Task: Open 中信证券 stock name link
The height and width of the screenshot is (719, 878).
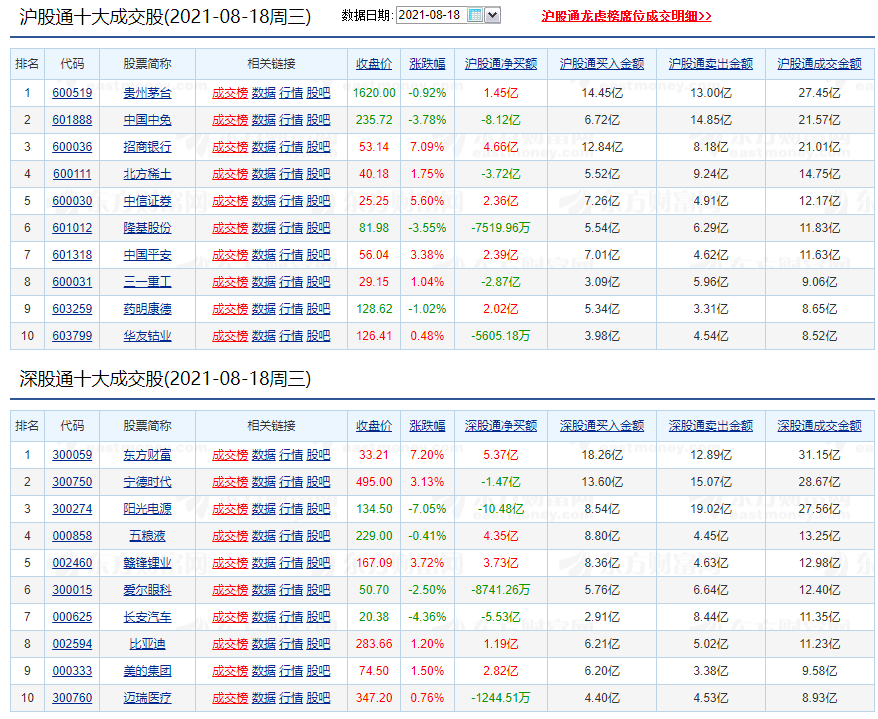Action: coord(147,201)
